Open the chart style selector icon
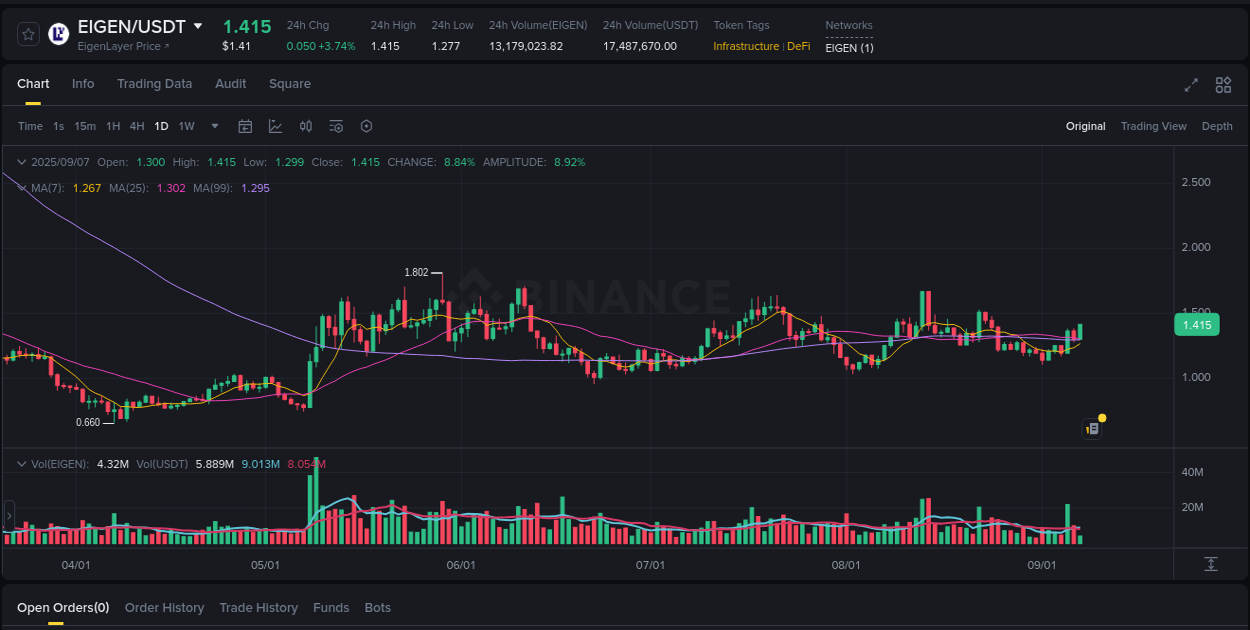 274,126
